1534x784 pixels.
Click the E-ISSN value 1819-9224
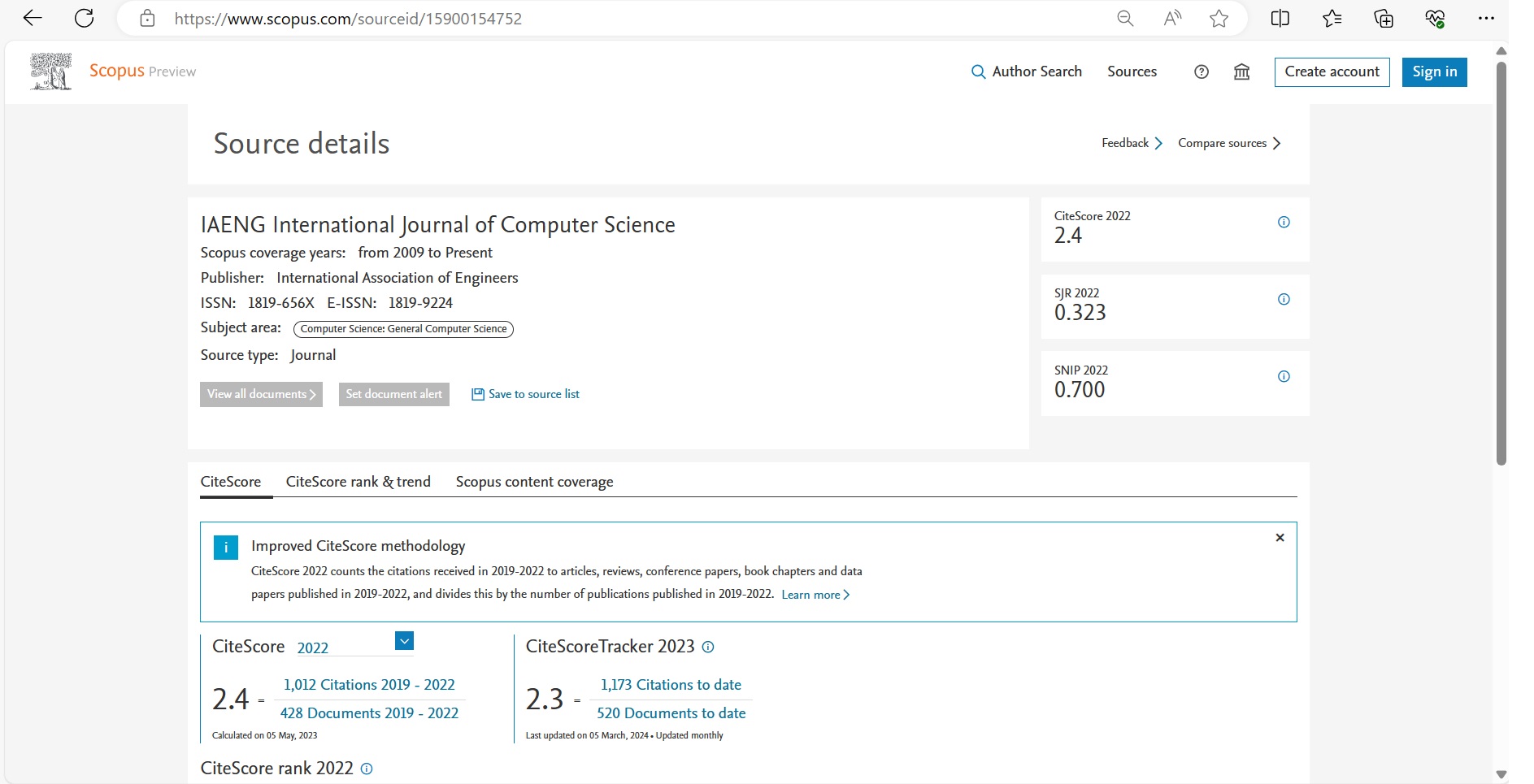coord(420,303)
